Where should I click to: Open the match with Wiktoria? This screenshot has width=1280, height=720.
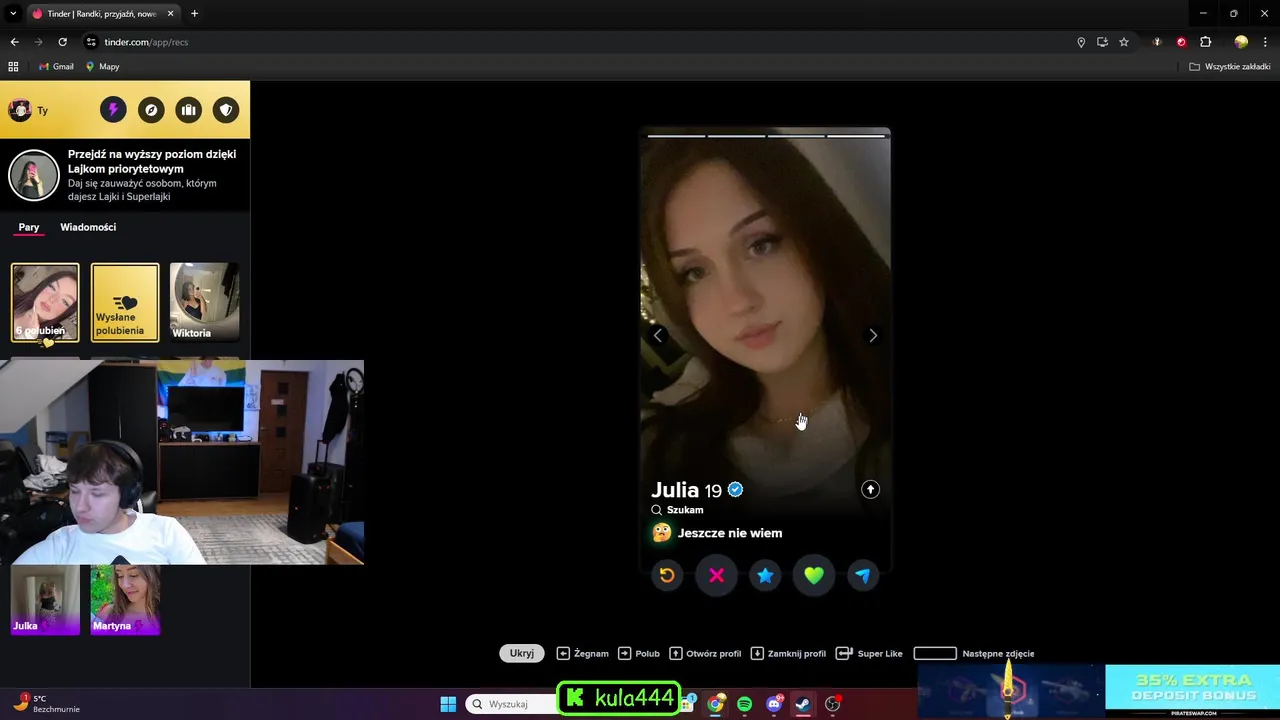[x=204, y=302]
